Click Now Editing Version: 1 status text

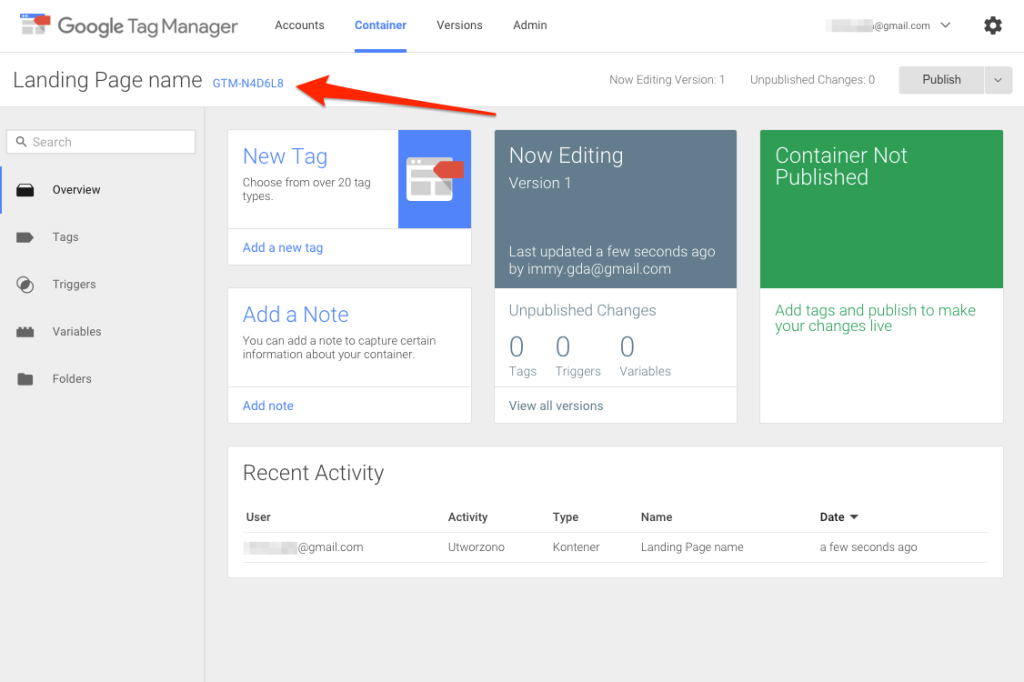(x=667, y=80)
